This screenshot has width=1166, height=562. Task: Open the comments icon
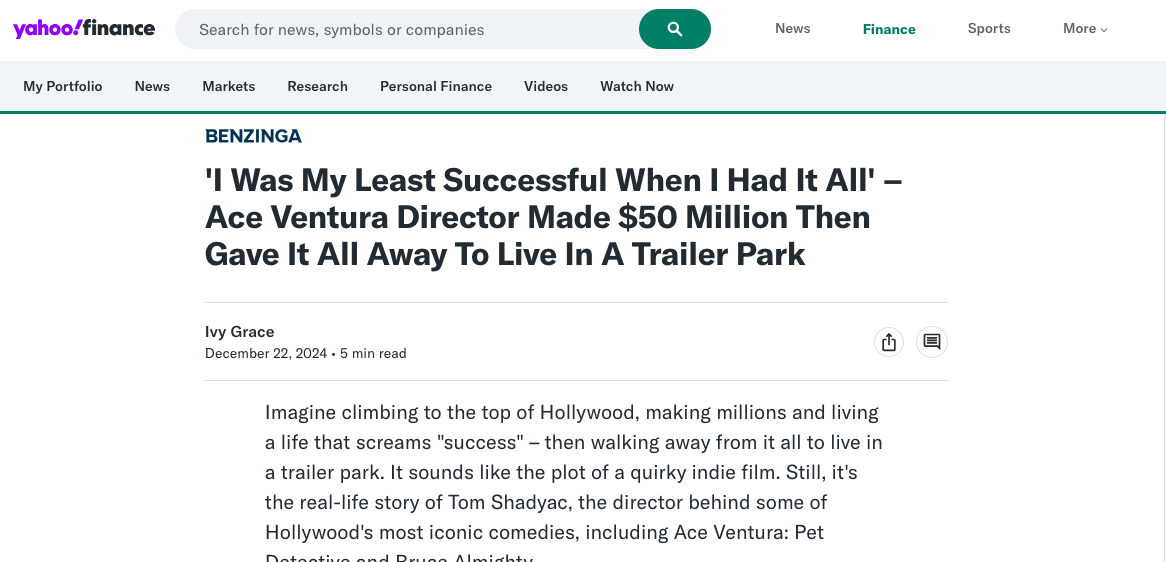932,342
